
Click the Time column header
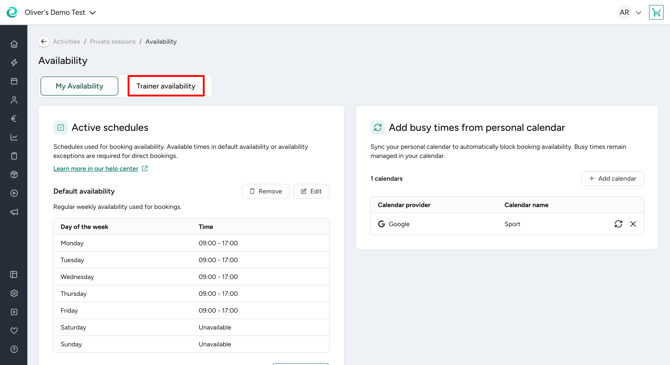pos(206,227)
